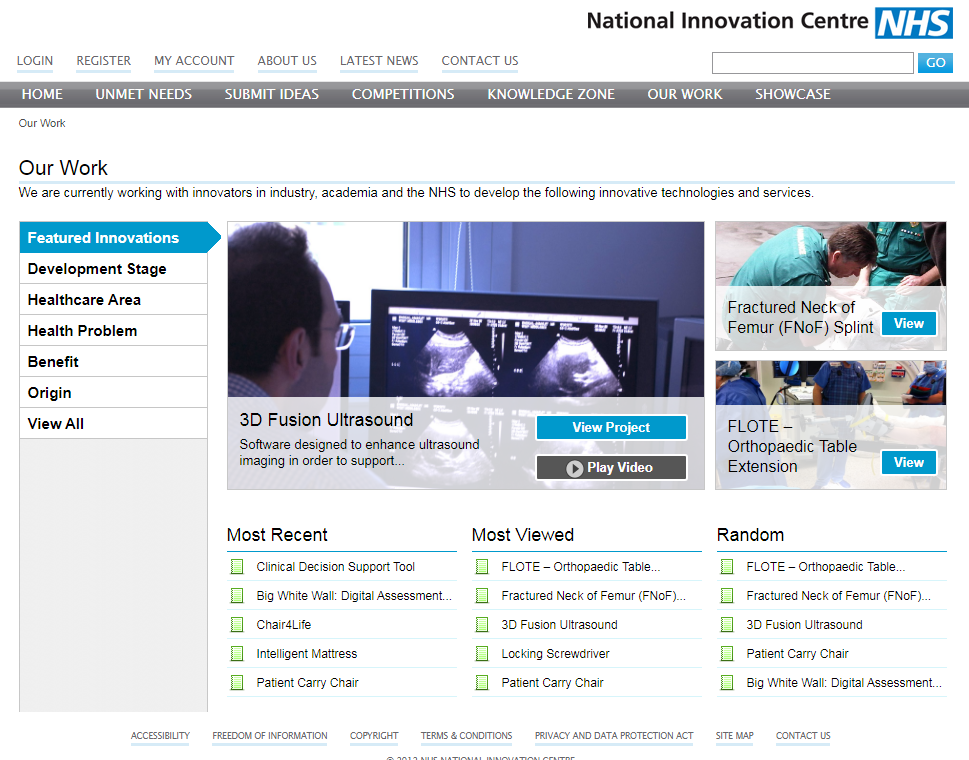This screenshot has height=760, width=969.
Task: Open Copyright footer link
Action: point(374,736)
